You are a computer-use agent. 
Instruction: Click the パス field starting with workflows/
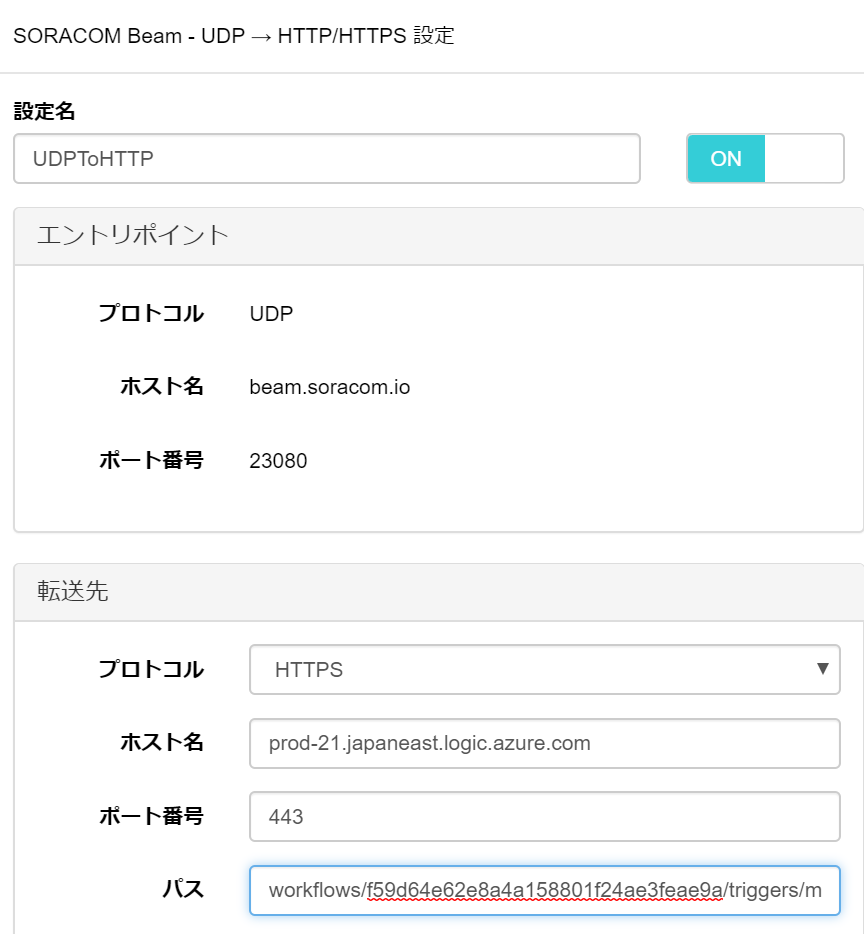[x=544, y=890]
